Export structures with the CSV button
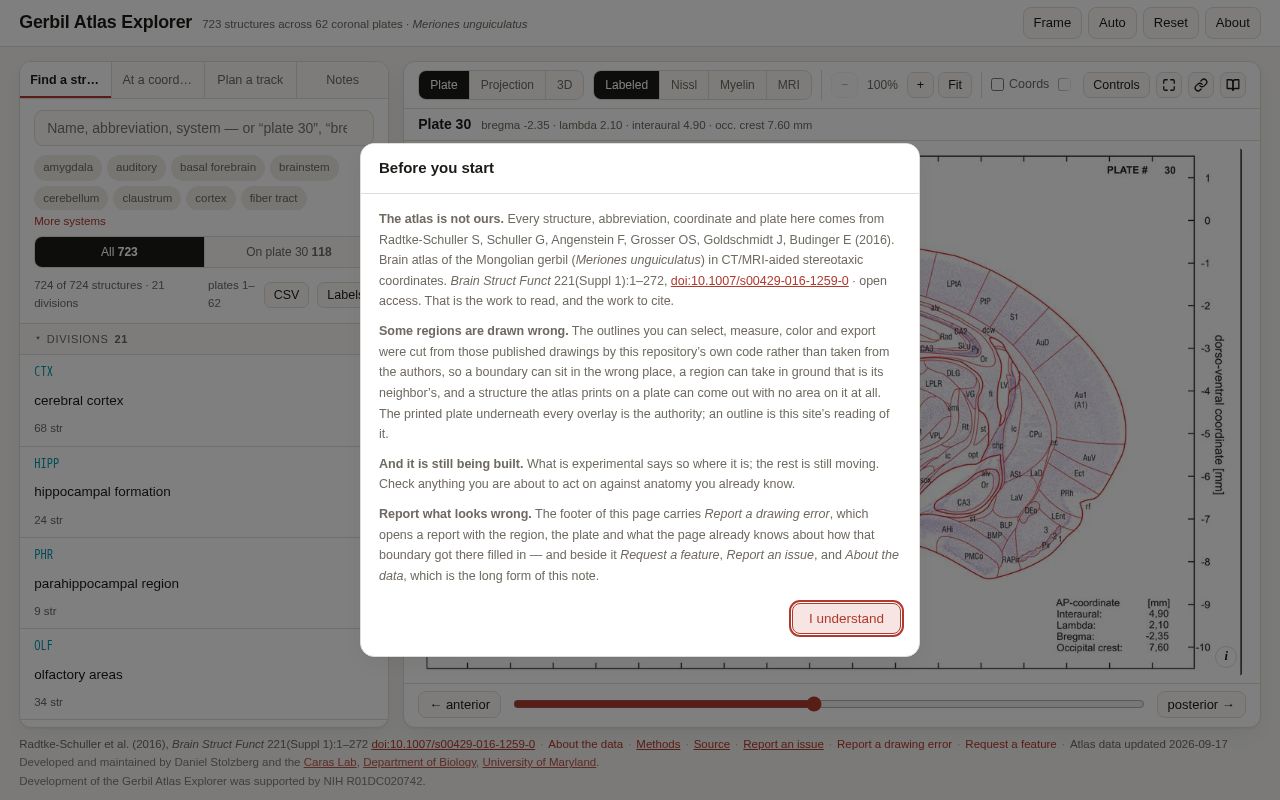The image size is (1280, 800). (x=286, y=295)
